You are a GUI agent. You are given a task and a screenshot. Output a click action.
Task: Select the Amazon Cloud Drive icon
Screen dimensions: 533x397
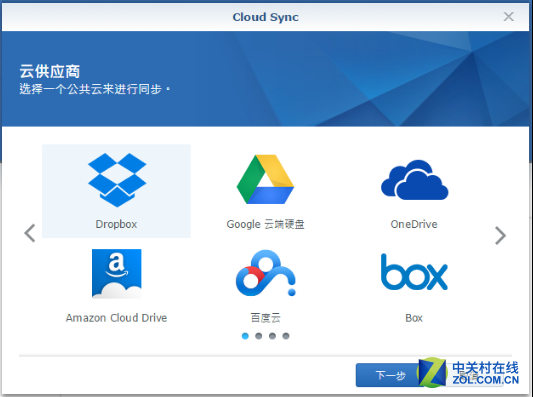coord(117,274)
